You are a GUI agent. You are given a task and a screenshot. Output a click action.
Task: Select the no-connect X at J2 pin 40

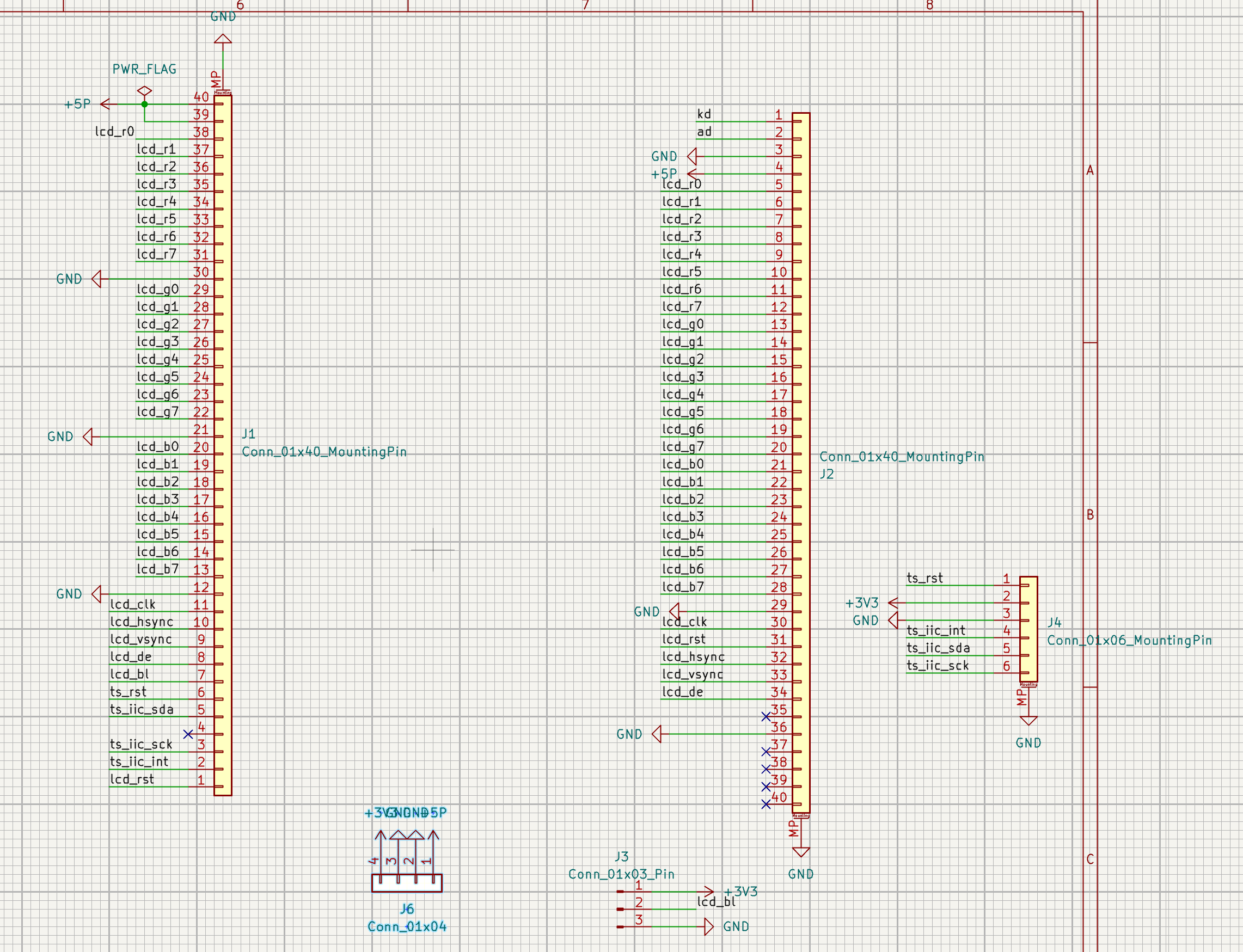(x=766, y=804)
